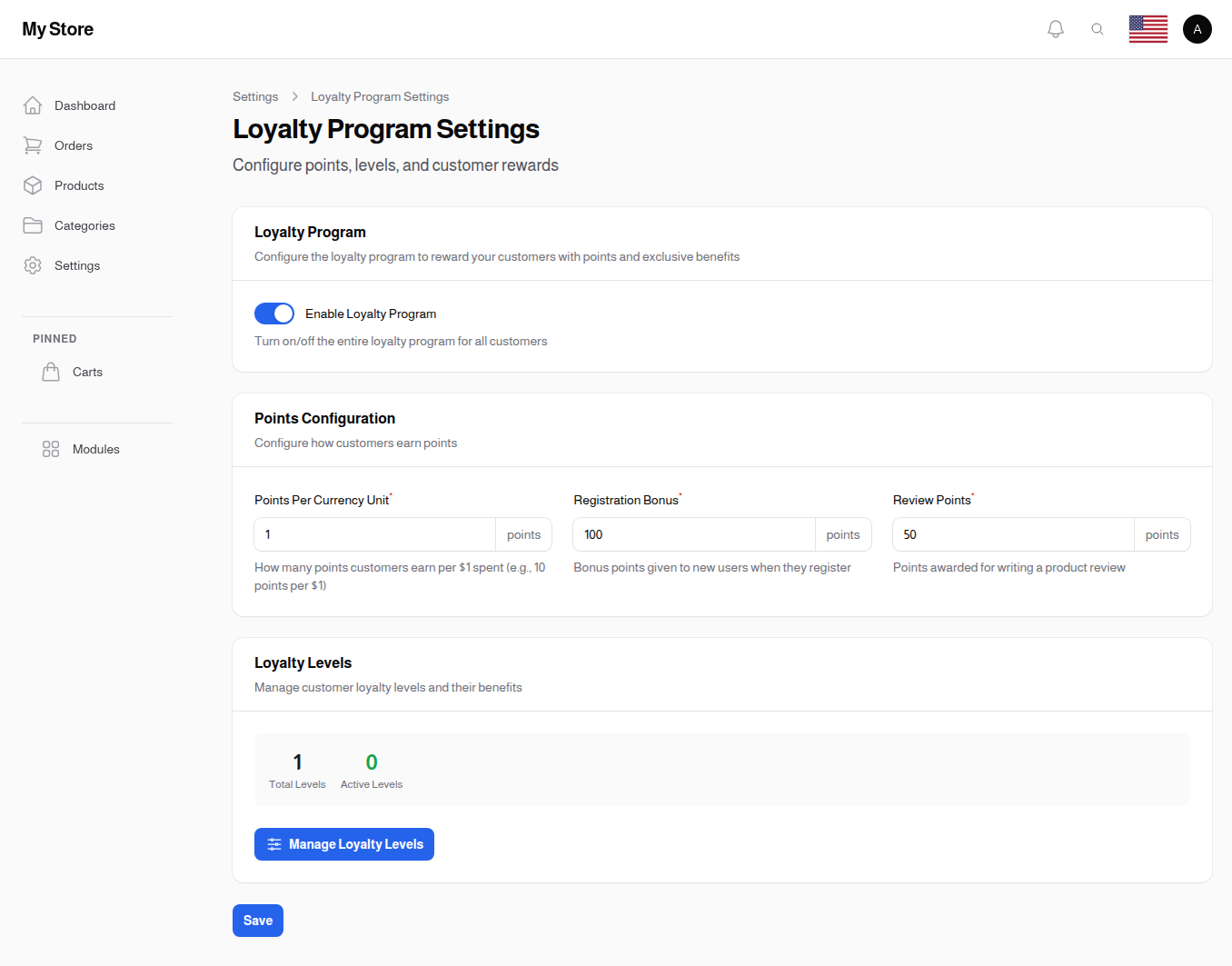
Task: Open language selector US flag
Action: click(x=1148, y=29)
